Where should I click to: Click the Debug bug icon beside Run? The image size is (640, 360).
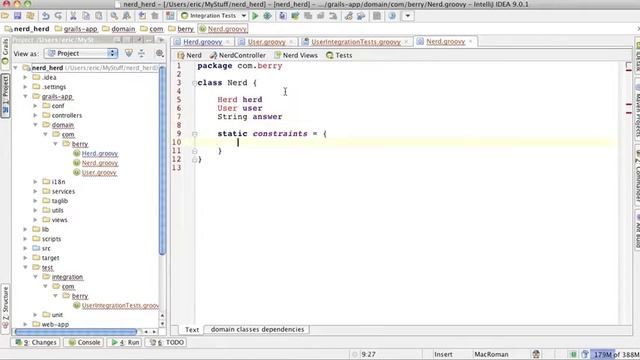268,16
